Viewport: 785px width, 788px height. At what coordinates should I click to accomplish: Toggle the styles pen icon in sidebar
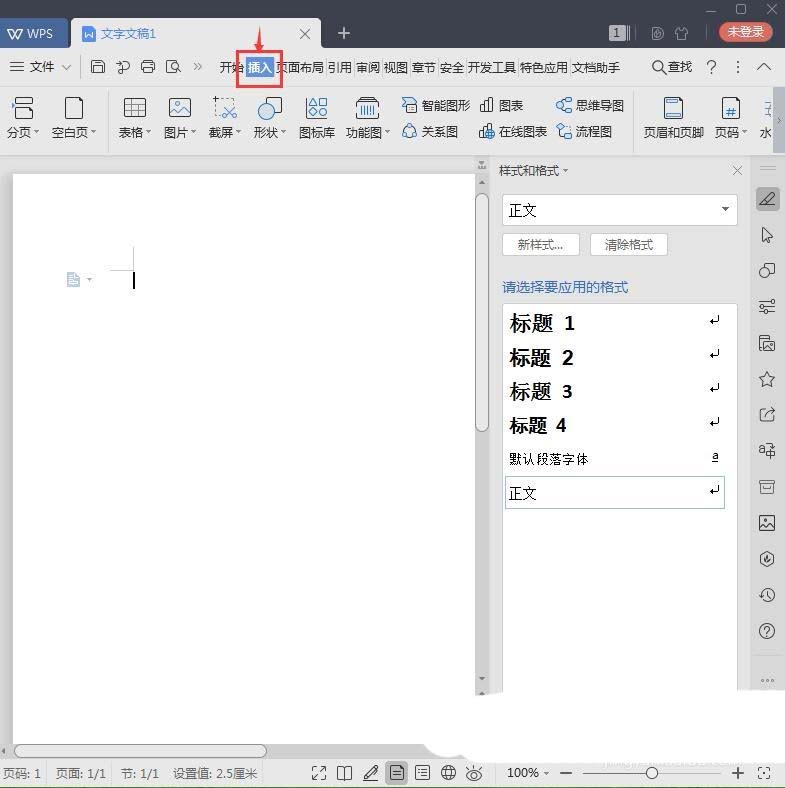coord(767,199)
